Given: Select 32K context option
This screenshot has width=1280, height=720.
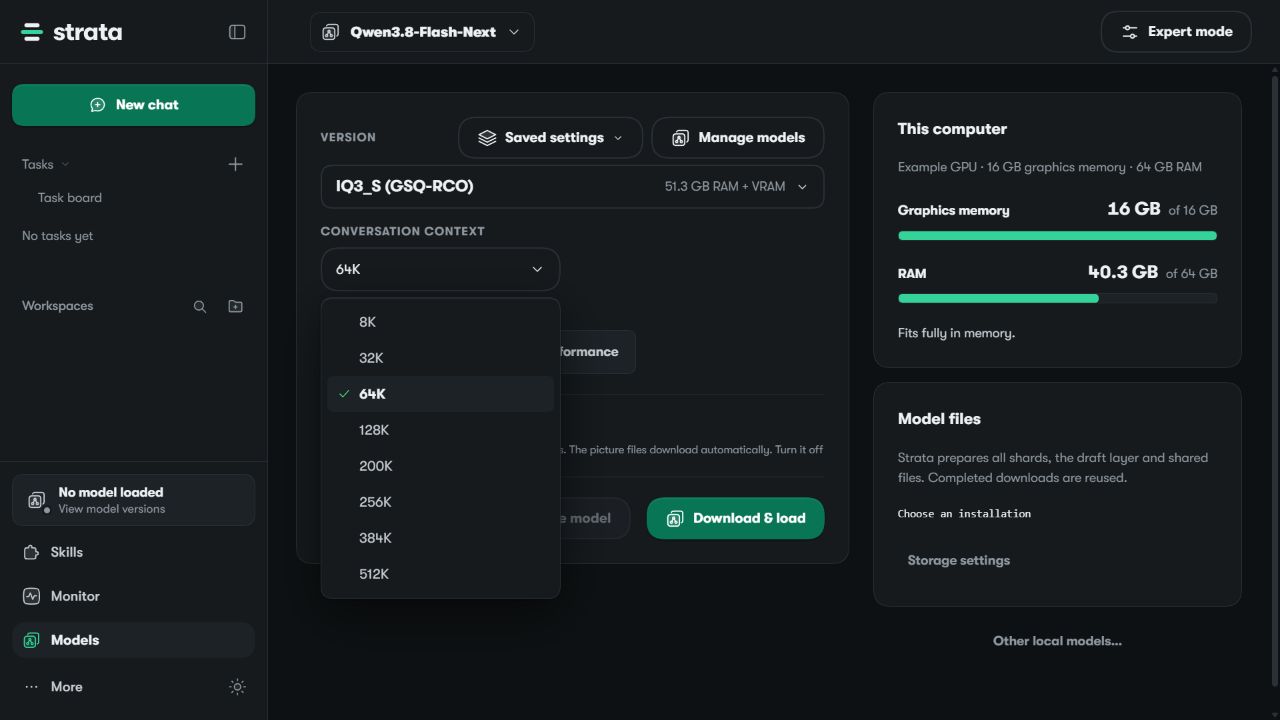Looking at the screenshot, I should point(440,358).
